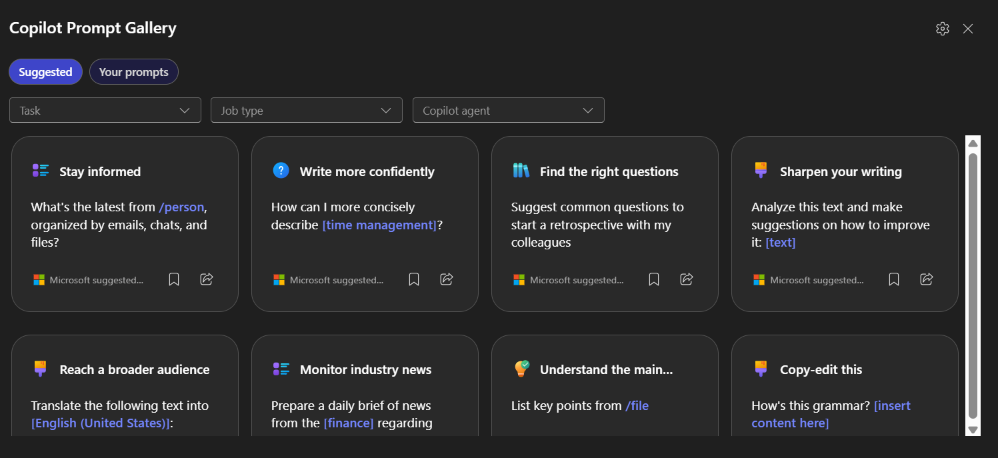This screenshot has width=998, height=458.
Task: Click the vertical scrollbar thumb
Action: 973,285
